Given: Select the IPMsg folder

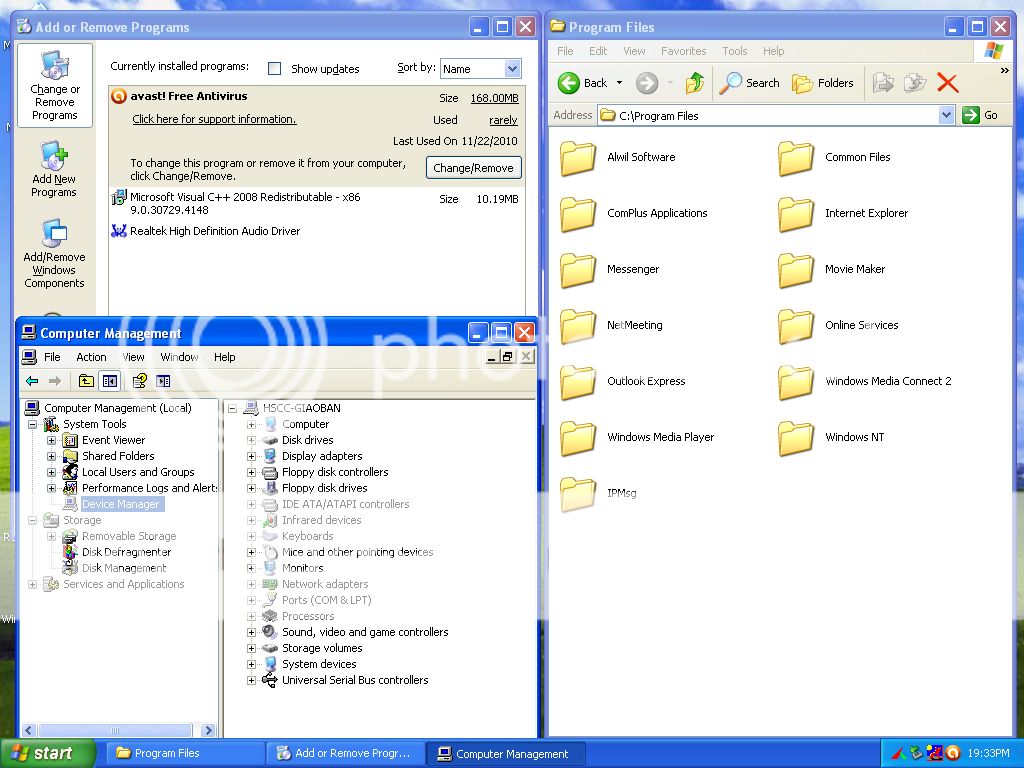Looking at the screenshot, I should coord(598,494).
